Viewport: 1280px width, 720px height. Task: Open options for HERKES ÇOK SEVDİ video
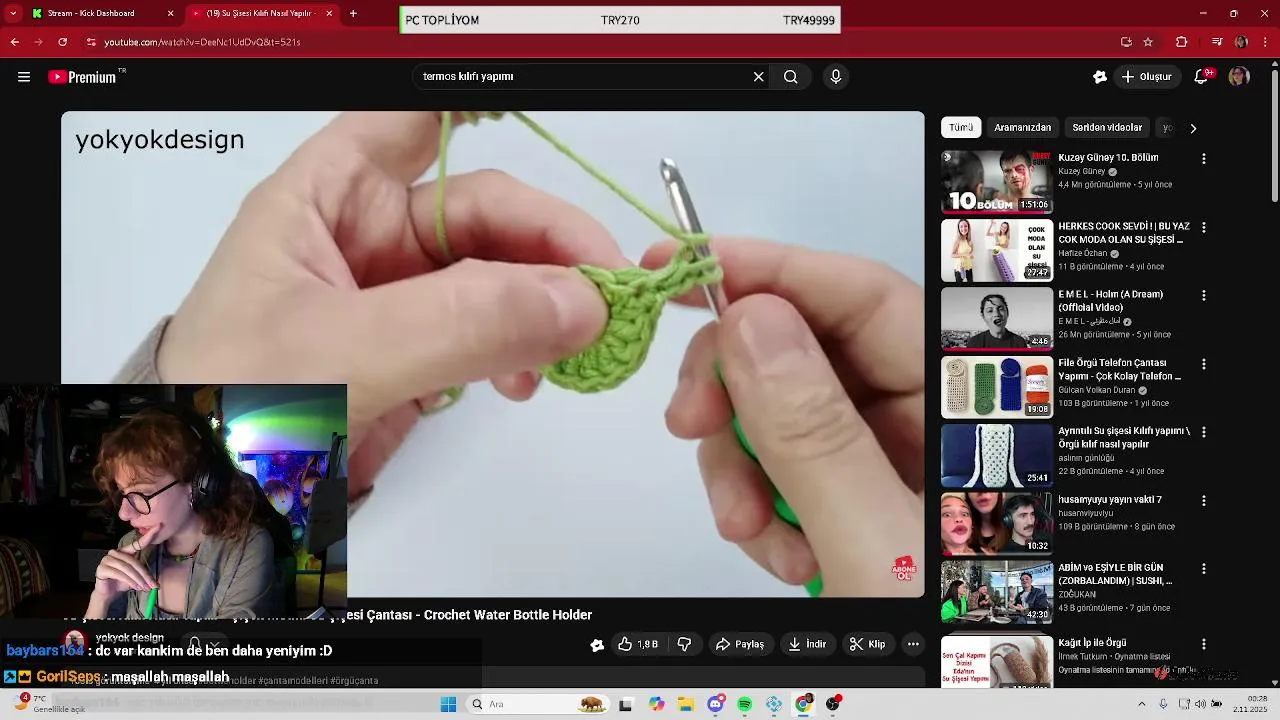click(1204, 227)
